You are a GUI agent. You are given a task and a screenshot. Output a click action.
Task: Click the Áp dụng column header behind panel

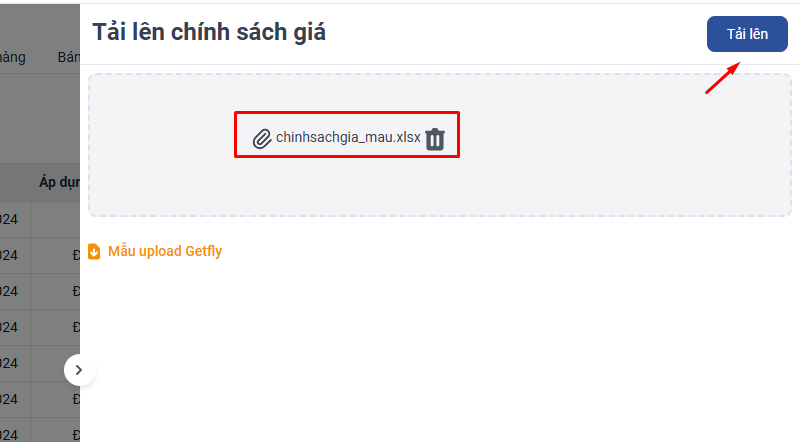59,182
